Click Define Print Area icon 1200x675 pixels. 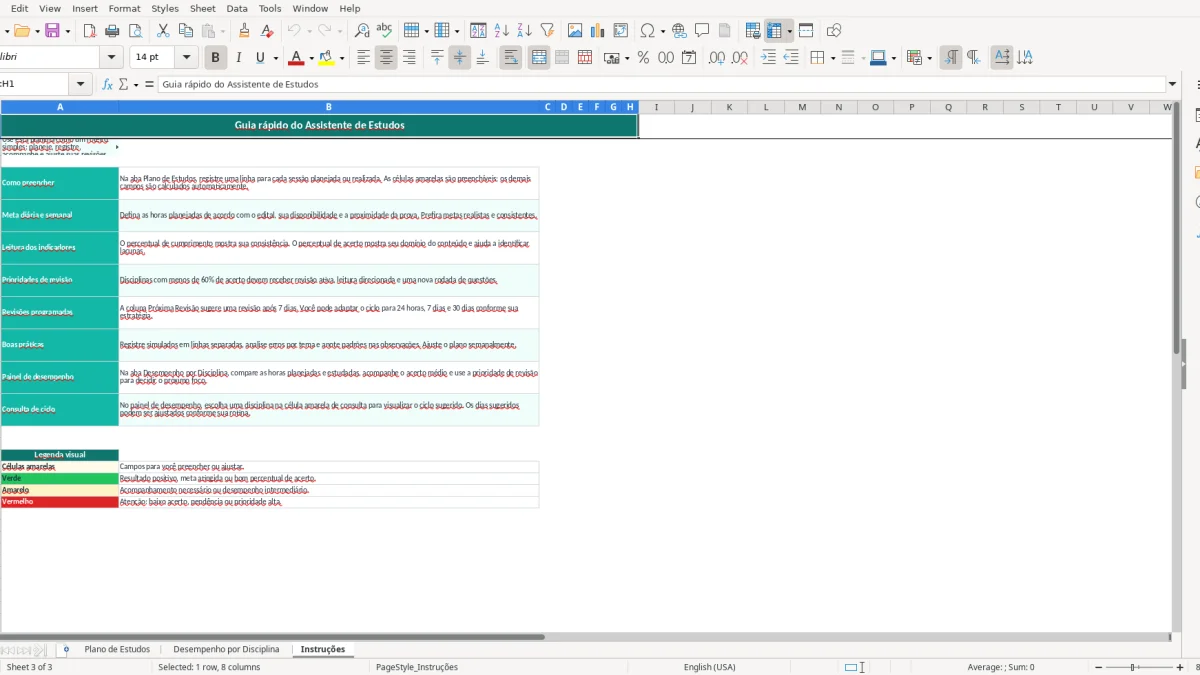753,31
